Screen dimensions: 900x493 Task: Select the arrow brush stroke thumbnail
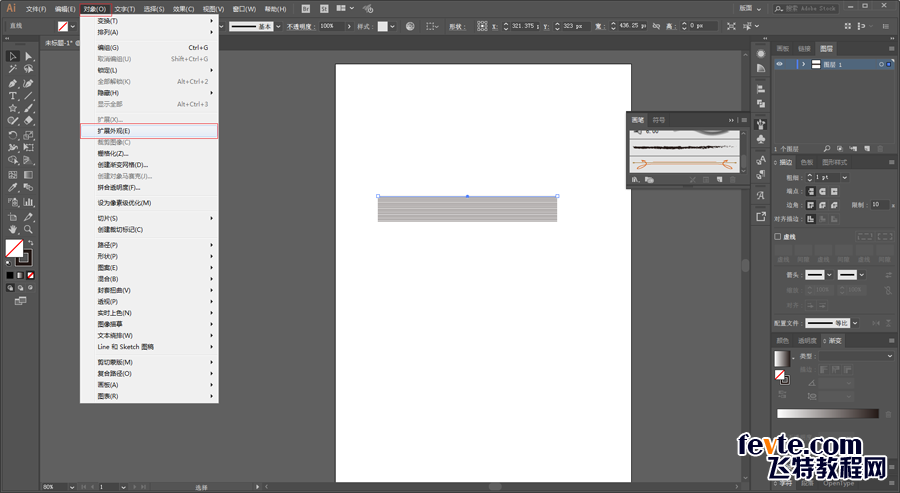(x=684, y=165)
